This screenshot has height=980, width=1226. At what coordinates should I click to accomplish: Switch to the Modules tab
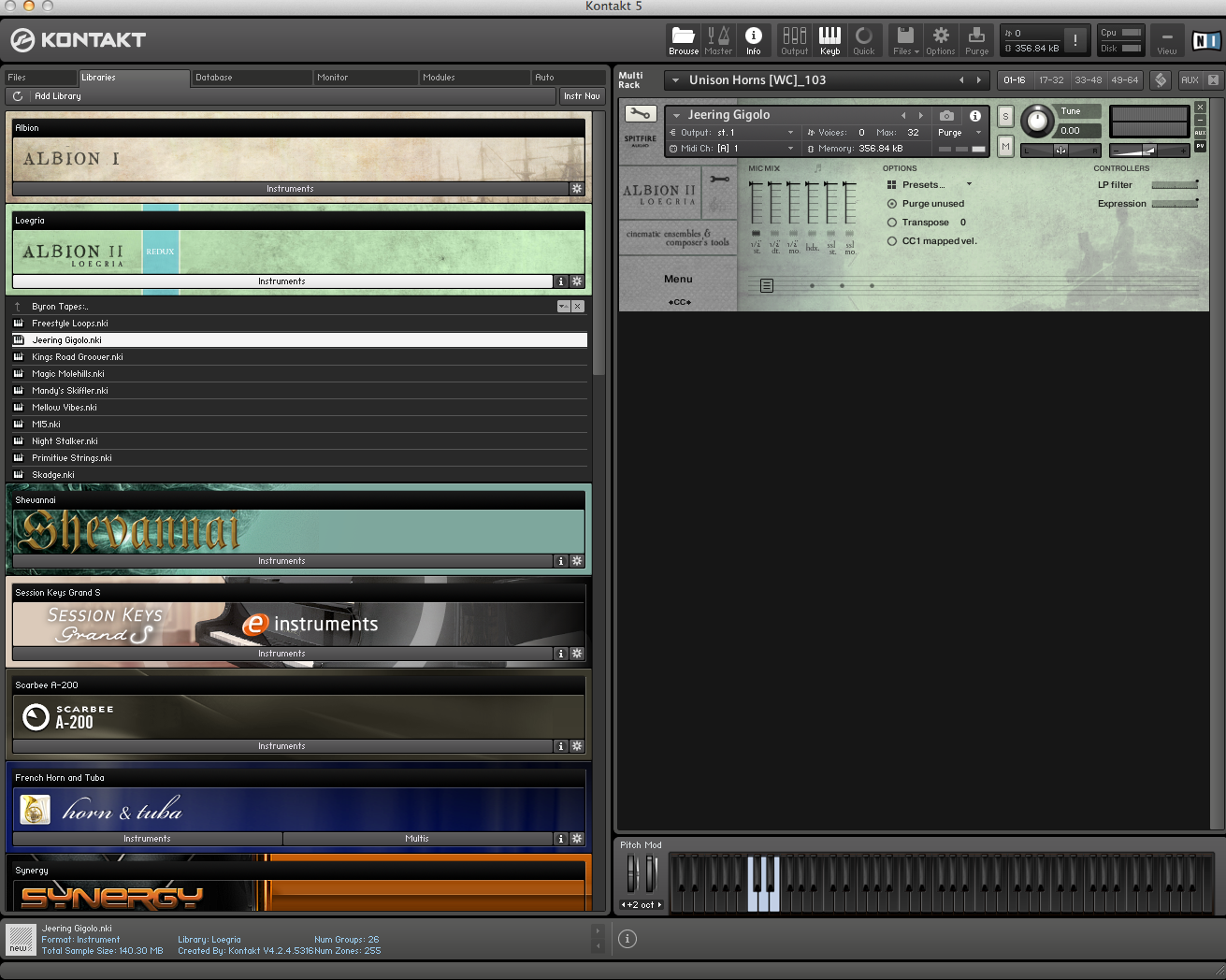click(x=474, y=78)
